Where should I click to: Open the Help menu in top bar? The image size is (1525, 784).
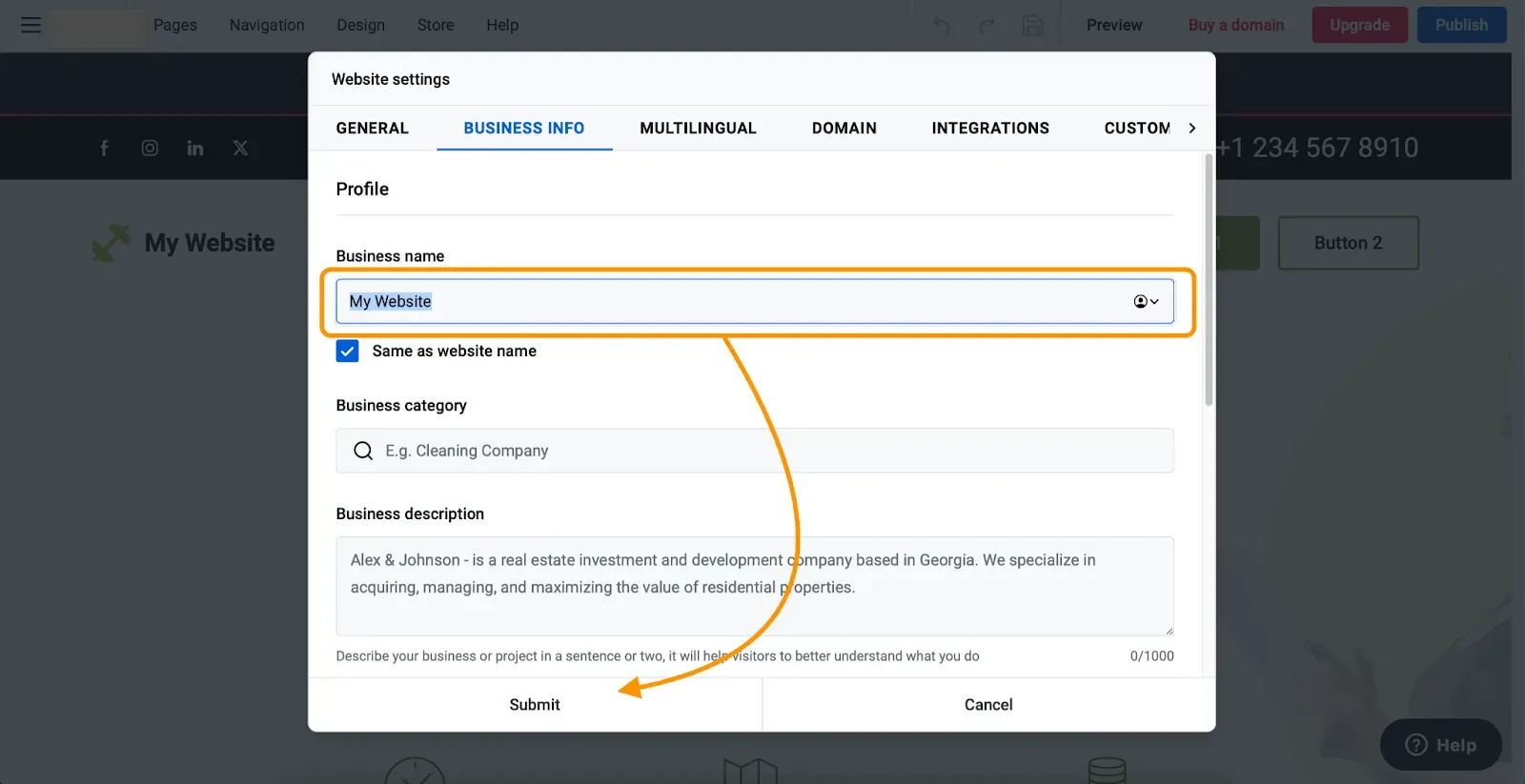tap(502, 25)
